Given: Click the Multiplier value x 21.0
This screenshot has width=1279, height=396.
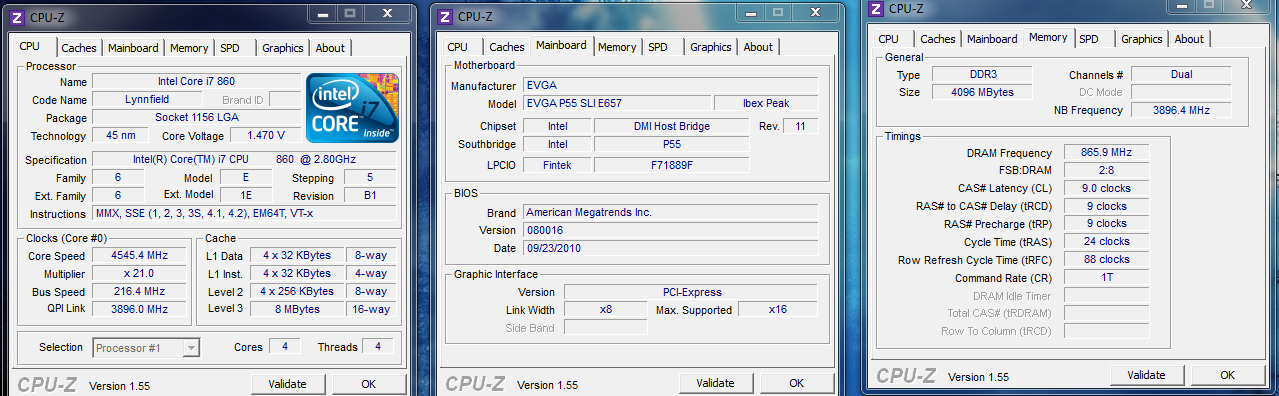Looking at the screenshot, I should point(139,273).
